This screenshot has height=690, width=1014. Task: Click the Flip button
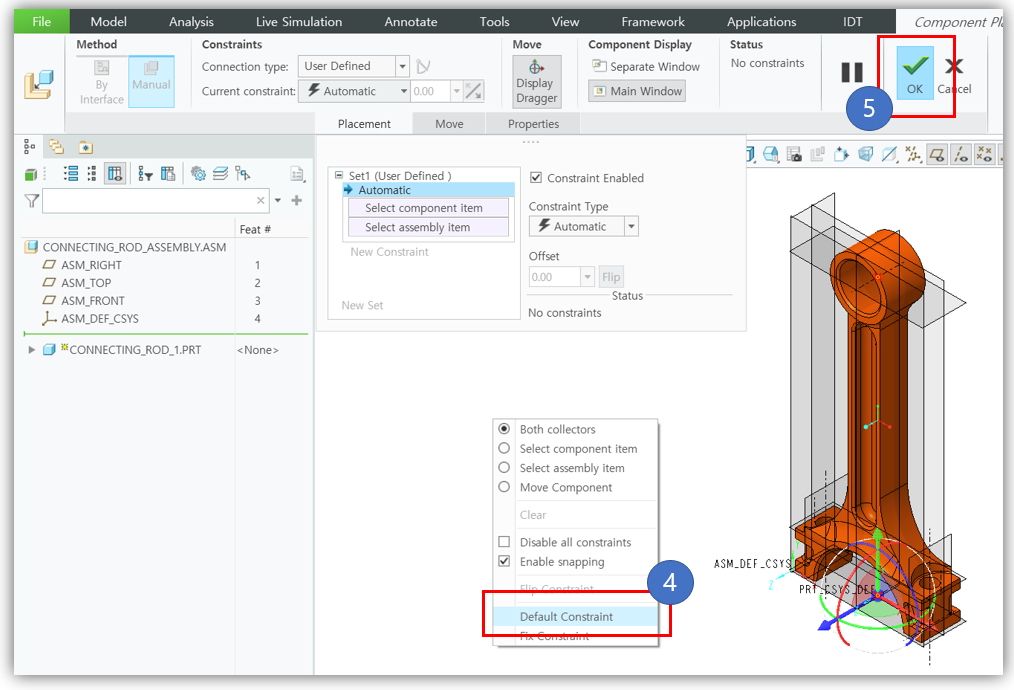click(611, 277)
